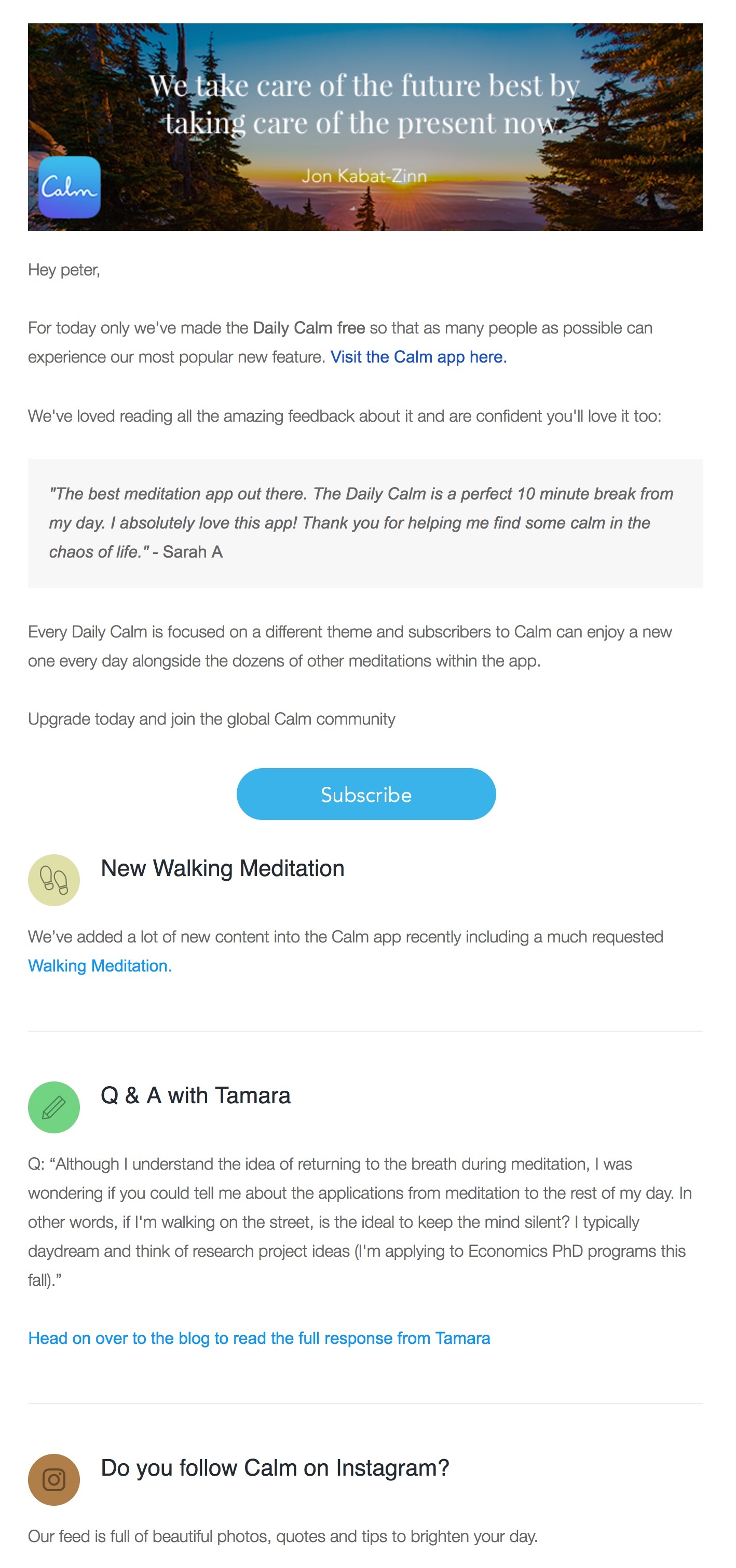
Task: Follow the "Walking Meditation." link
Action: 100,966
